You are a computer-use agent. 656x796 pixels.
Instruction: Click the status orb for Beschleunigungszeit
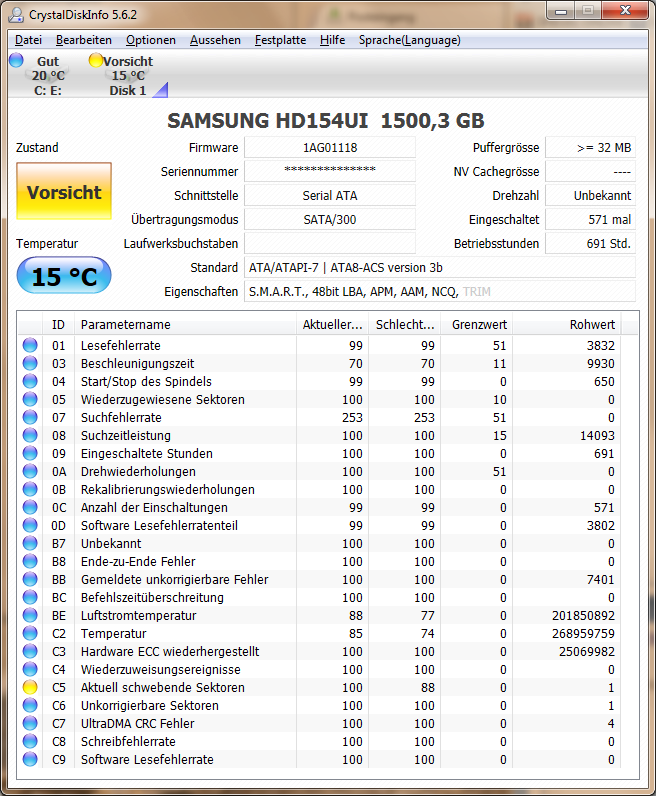[x=30, y=363]
